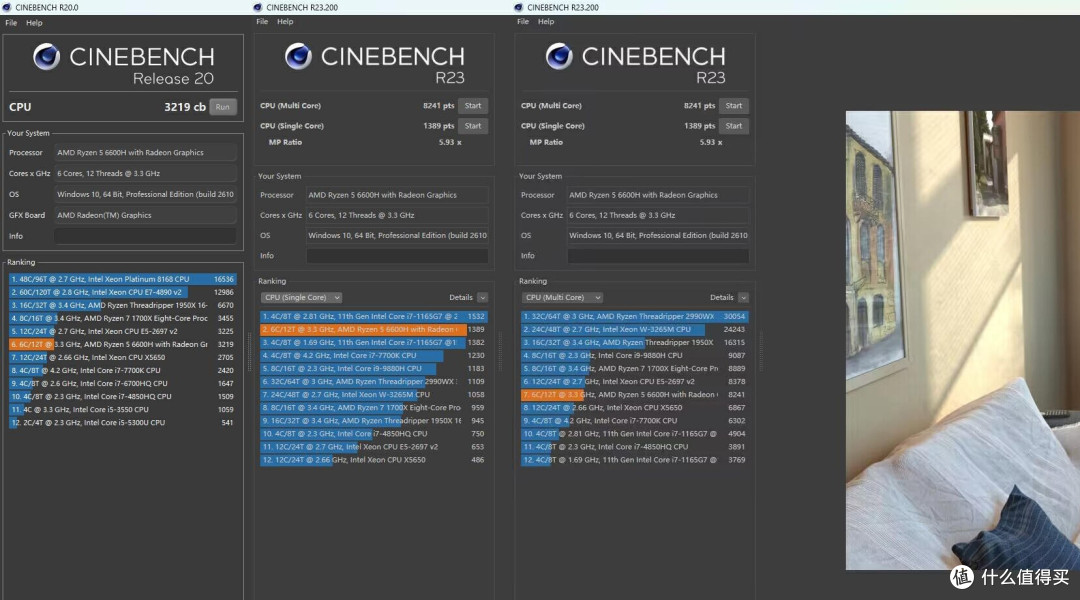Select Ryzen 7 1700X row scoring 959
Image resolution: width=1080 pixels, height=600 pixels.
coord(374,408)
